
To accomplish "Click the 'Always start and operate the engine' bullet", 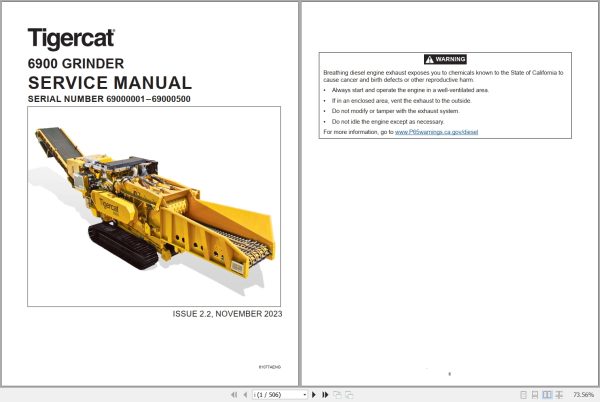I will click(410, 90).
